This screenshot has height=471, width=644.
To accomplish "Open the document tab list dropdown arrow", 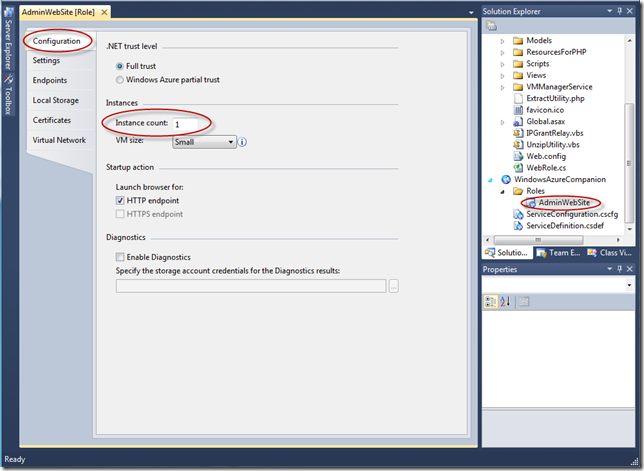I will click(471, 12).
